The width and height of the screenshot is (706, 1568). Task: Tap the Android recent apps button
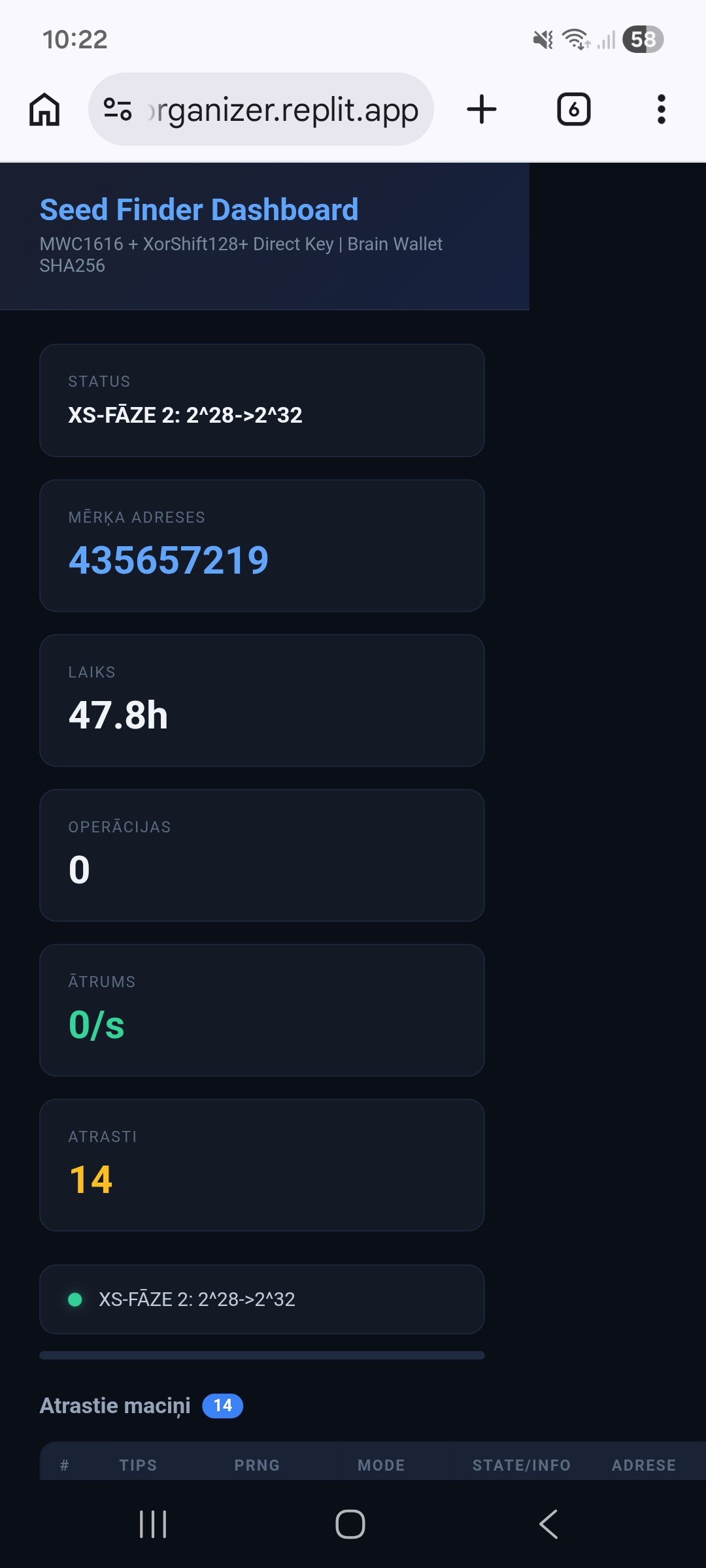point(153,1524)
